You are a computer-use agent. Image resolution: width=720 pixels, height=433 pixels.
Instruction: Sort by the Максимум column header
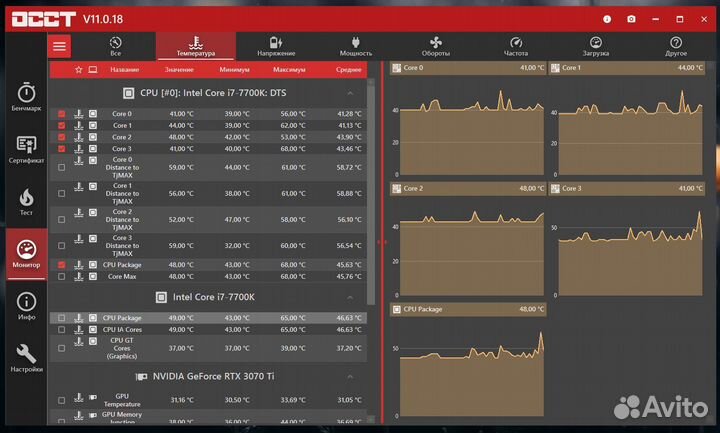point(288,70)
